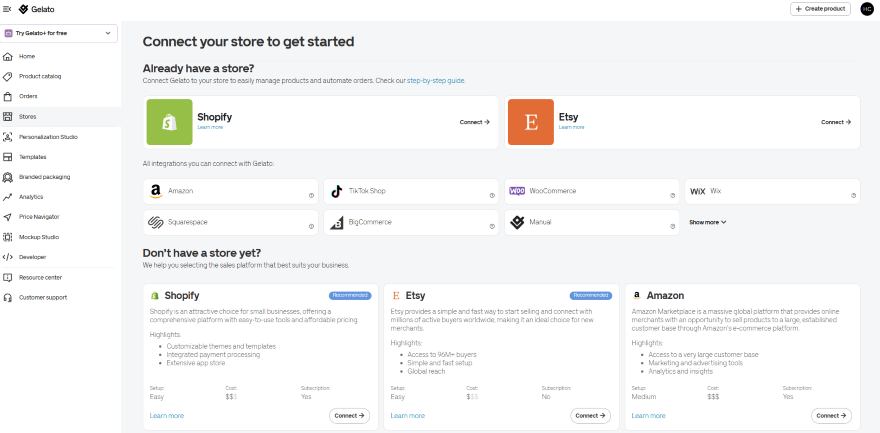880x433 pixels.
Task: Click Connect in the bottom Shopify card
Action: point(350,416)
